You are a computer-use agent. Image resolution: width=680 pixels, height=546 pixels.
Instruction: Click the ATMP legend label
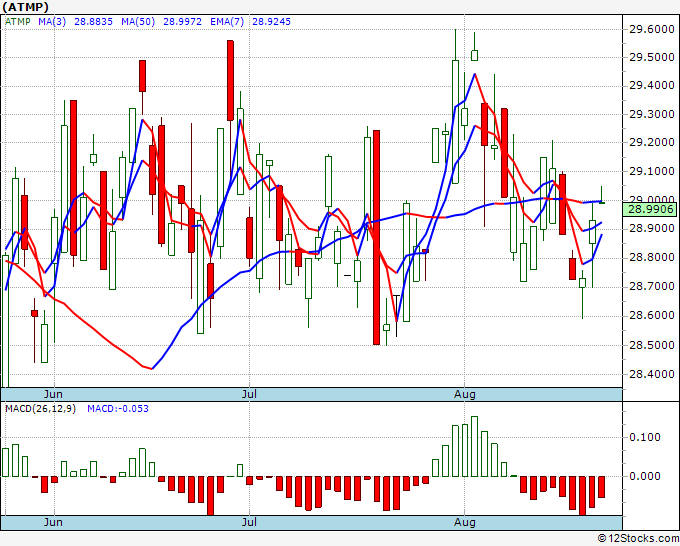click(x=18, y=22)
